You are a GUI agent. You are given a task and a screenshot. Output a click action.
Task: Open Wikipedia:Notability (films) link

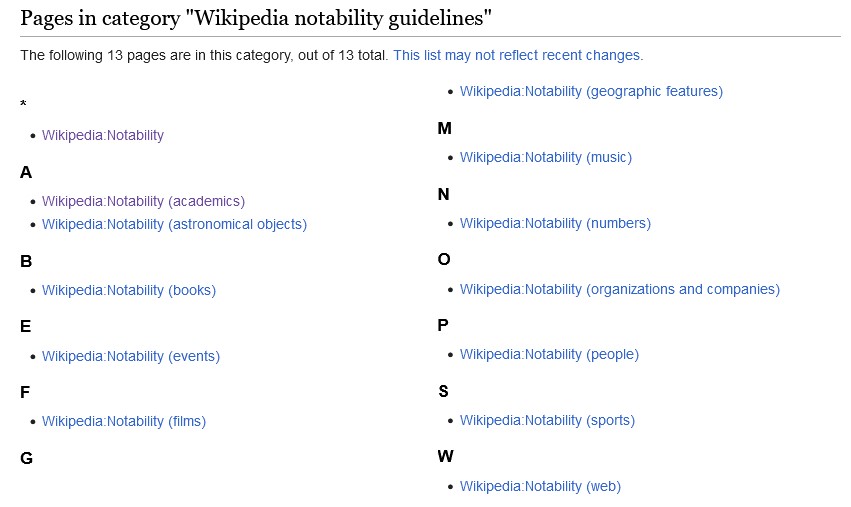point(123,421)
